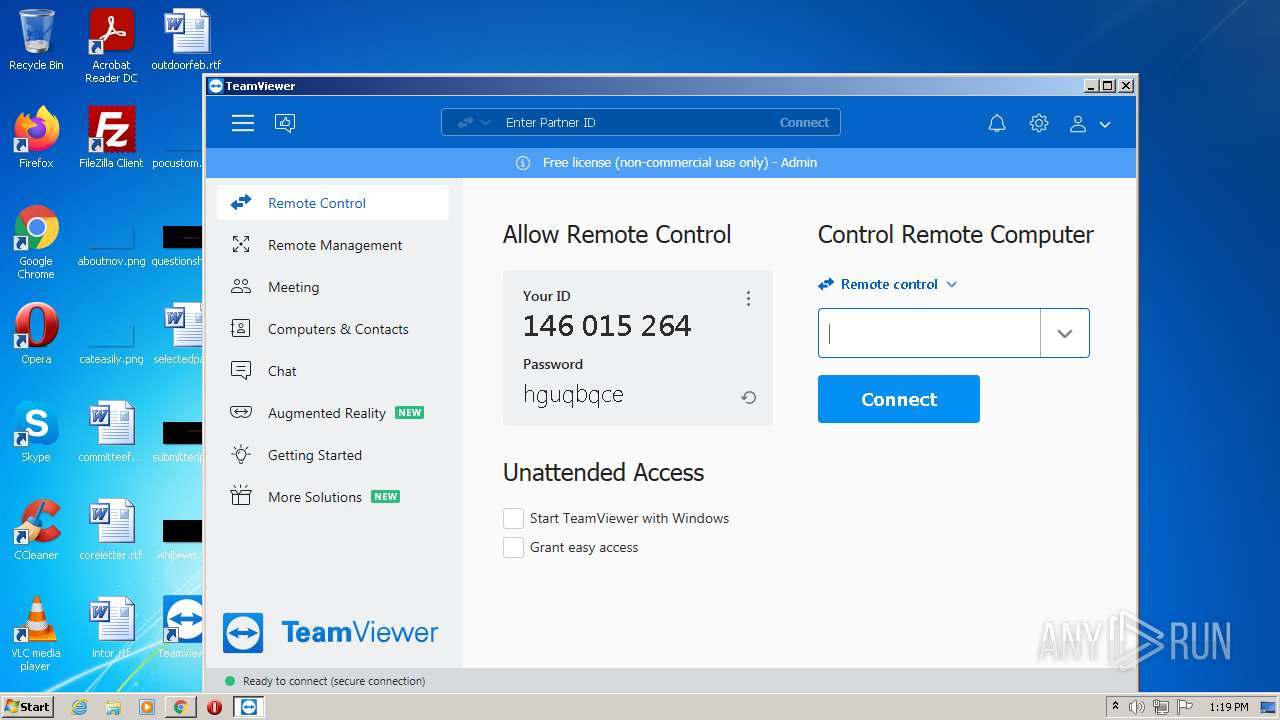Check Grant easy access
The width and height of the screenshot is (1280, 720).
coord(513,547)
